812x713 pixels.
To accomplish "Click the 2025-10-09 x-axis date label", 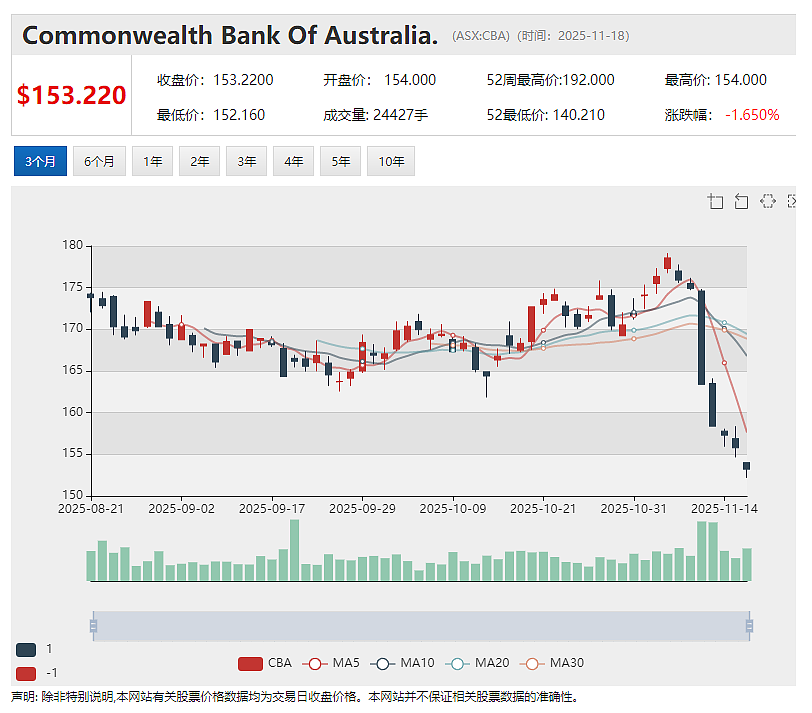I will (453, 509).
